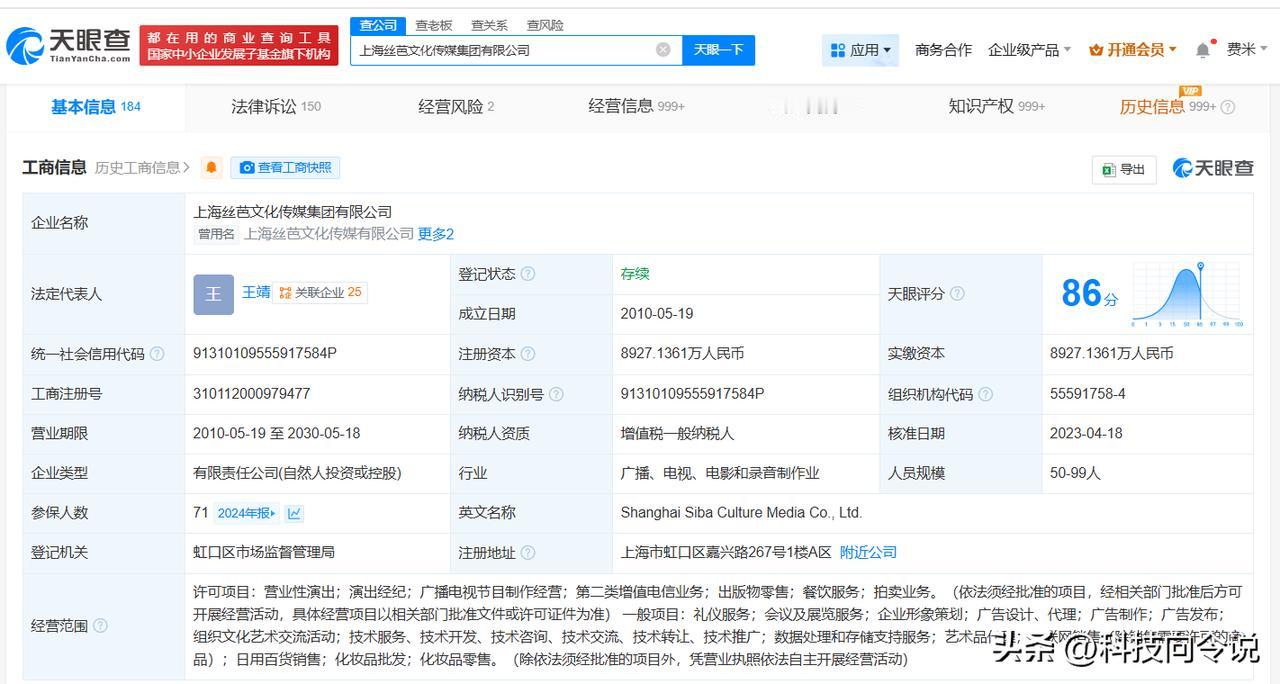Click the orange alert bell beside 历史工商信息
This screenshot has width=1280, height=684.
[211, 168]
